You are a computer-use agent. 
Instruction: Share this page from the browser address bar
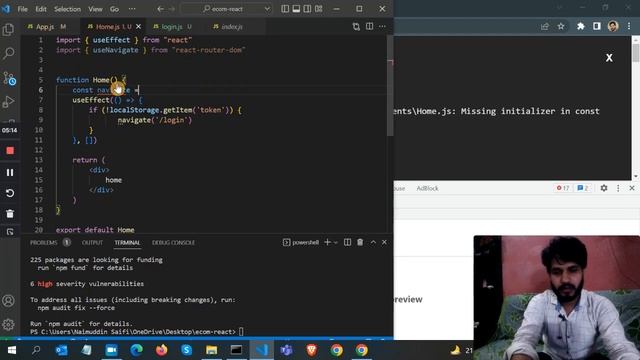click(x=544, y=27)
